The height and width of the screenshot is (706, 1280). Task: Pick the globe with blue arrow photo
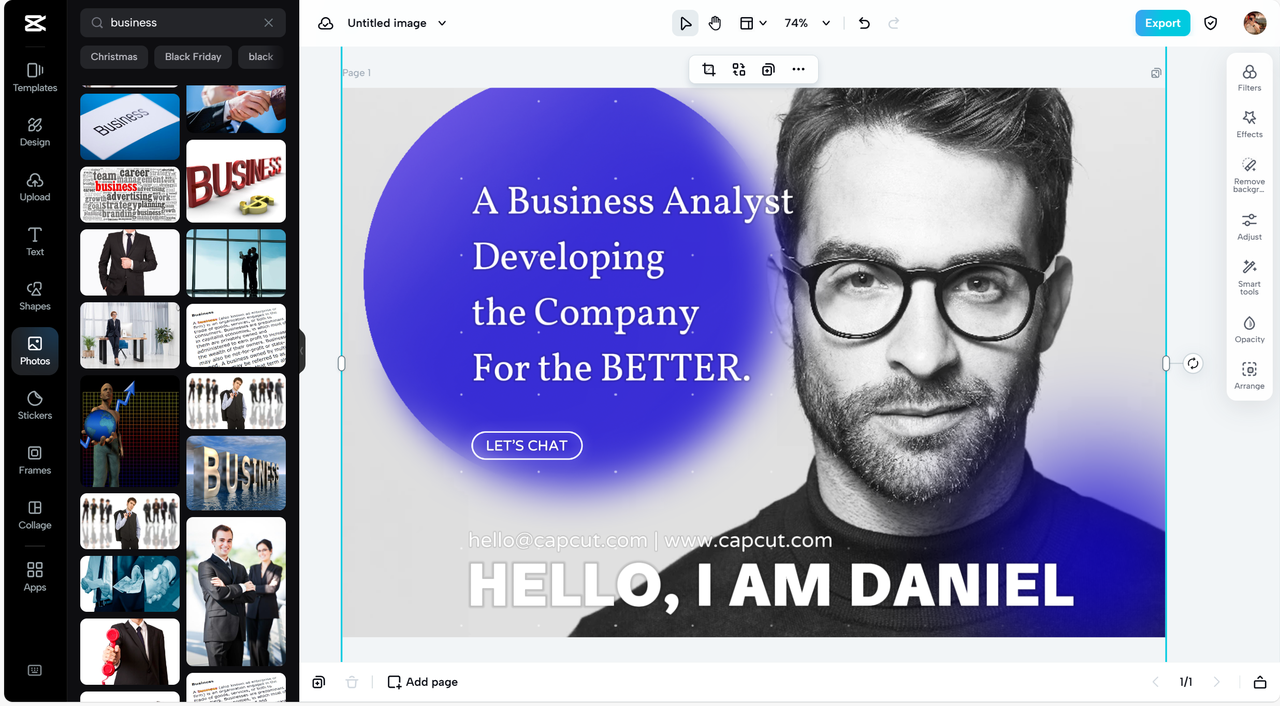(130, 431)
